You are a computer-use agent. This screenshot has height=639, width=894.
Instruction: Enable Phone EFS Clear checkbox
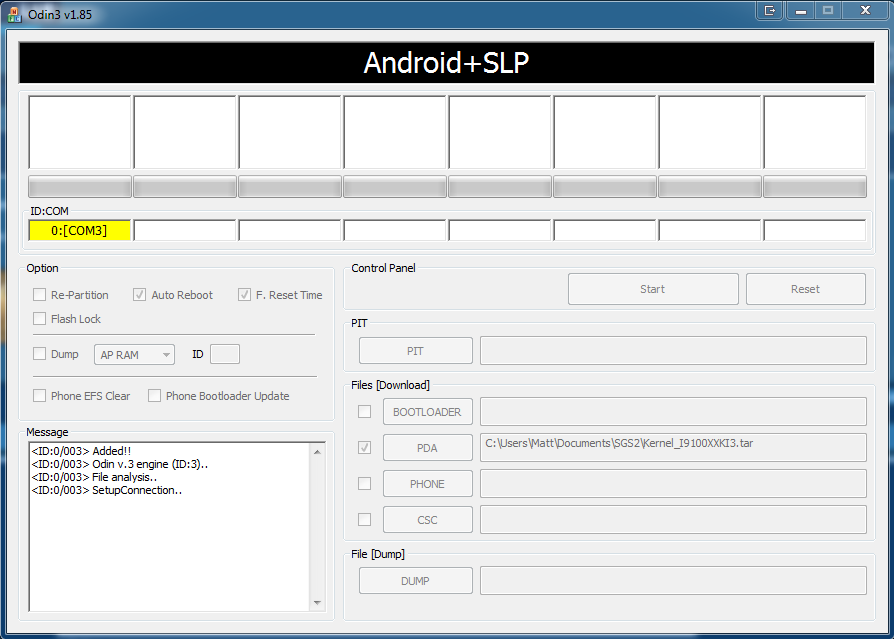(x=39, y=396)
